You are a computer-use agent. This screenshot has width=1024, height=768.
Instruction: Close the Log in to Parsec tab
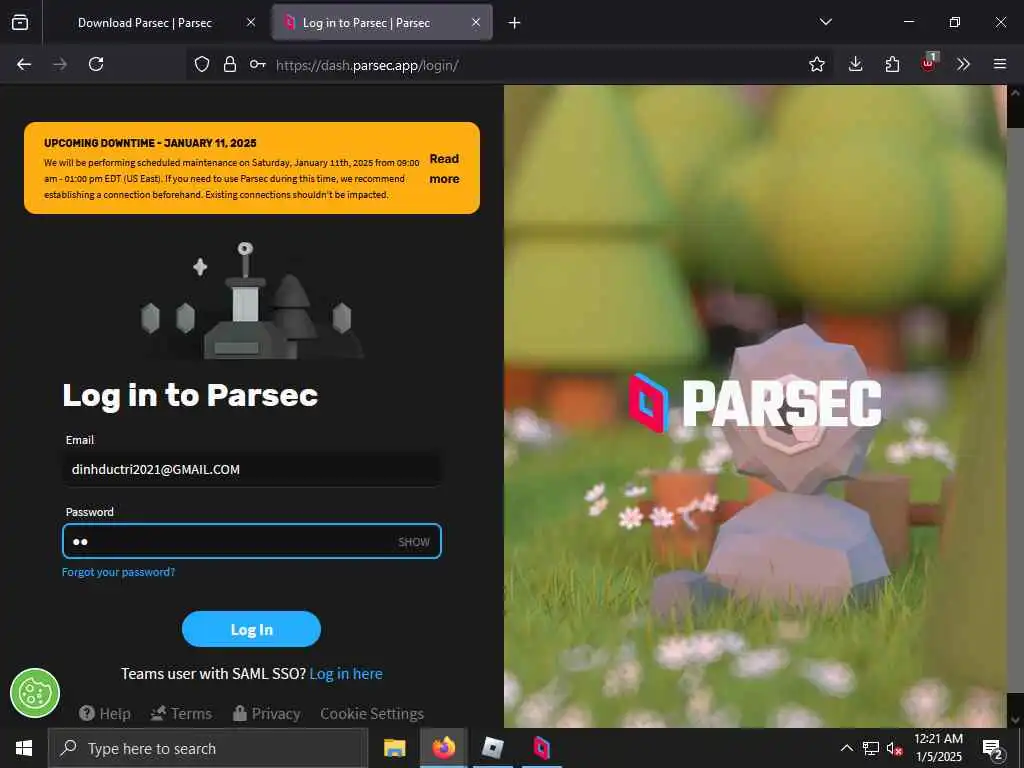tap(476, 22)
